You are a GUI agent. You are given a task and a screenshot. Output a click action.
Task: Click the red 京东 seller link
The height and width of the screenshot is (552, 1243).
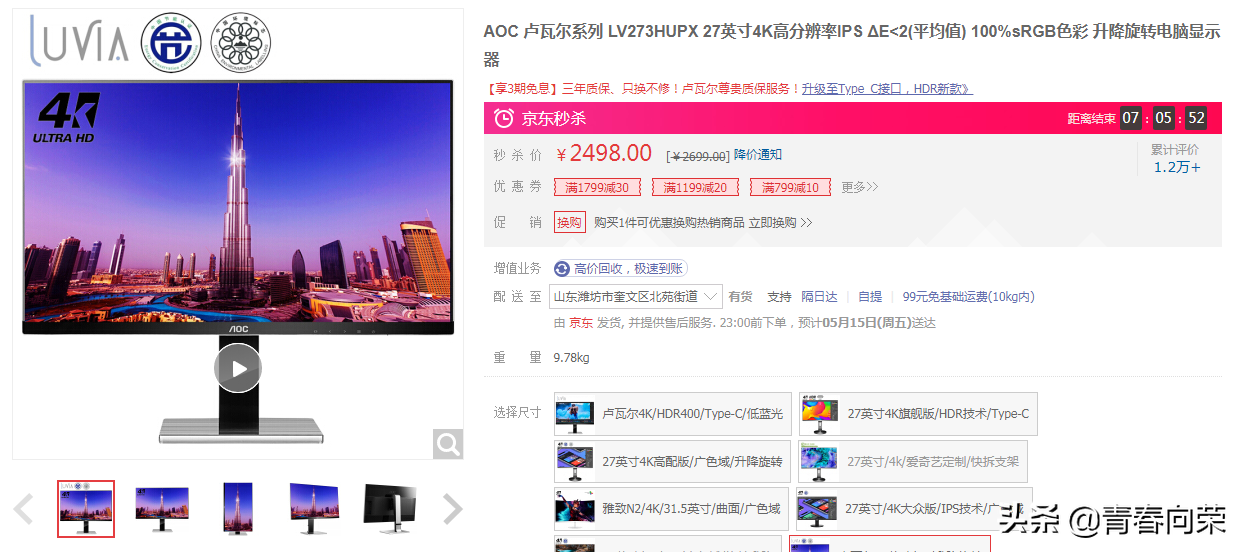(581, 323)
